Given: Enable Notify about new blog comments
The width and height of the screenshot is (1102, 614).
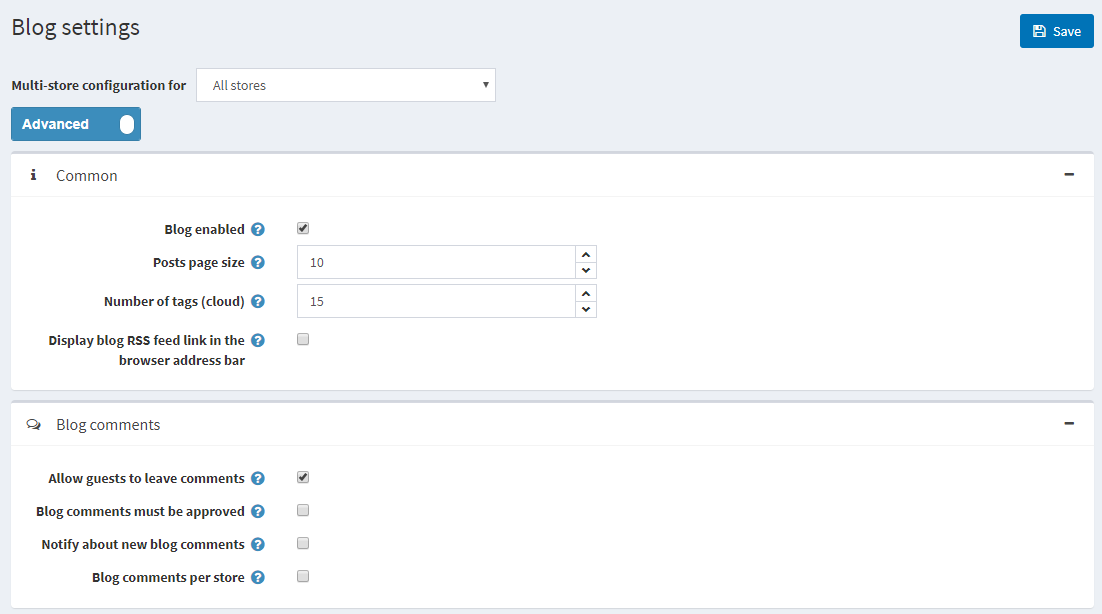Looking at the screenshot, I should [303, 544].
